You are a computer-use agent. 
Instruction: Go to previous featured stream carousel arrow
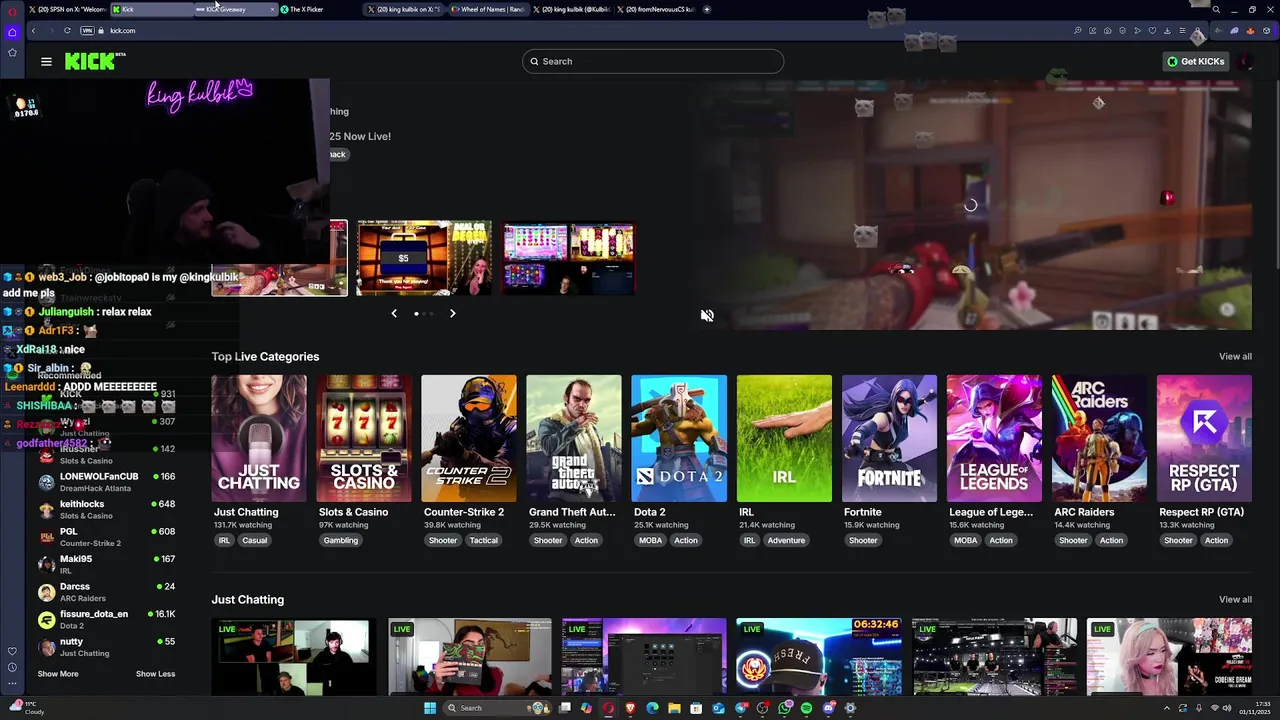tap(394, 313)
